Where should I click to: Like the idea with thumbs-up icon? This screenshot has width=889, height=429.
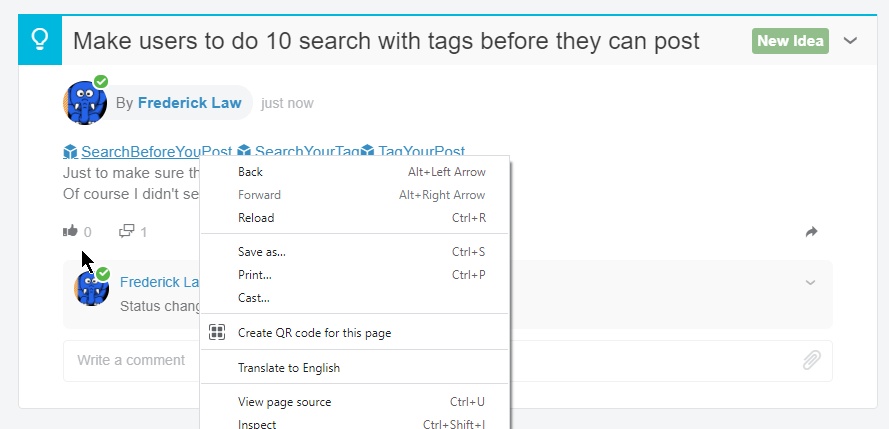pyautogui.click(x=70, y=231)
